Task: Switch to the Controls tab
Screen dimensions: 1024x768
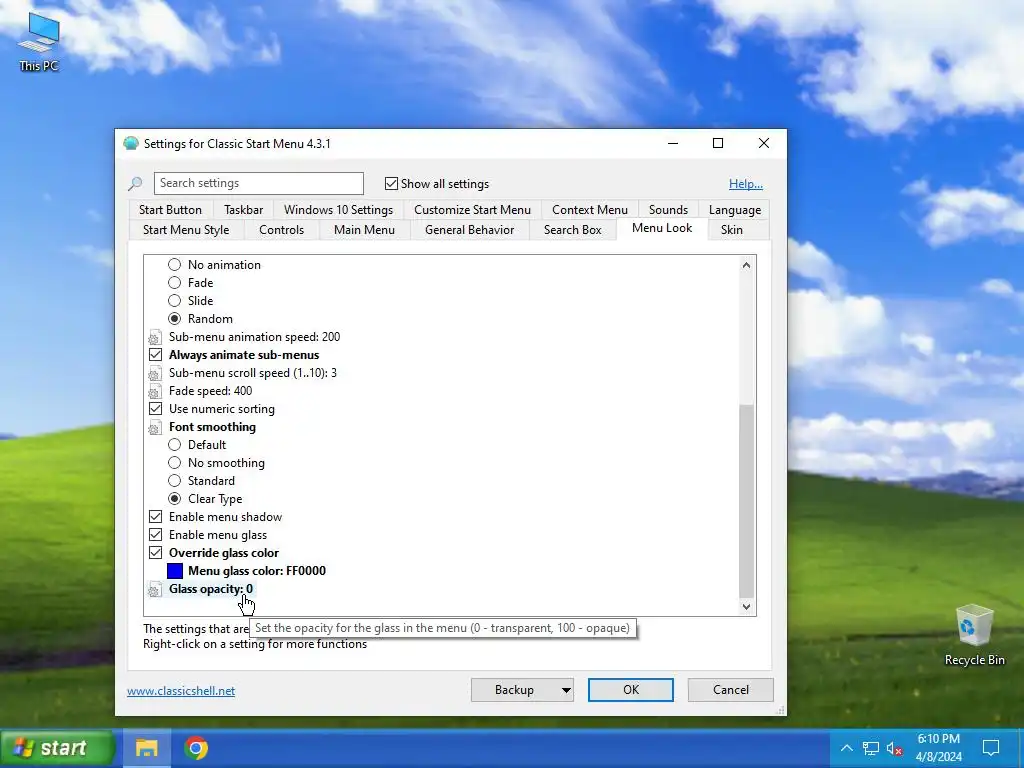Action: click(x=281, y=230)
